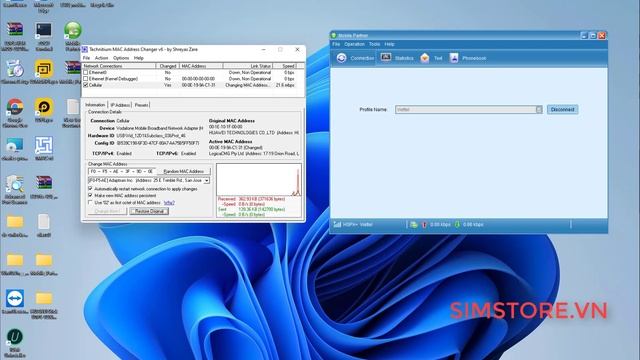Open the dark green U desktop icon
The height and width of the screenshot is (360, 640).
(15, 337)
